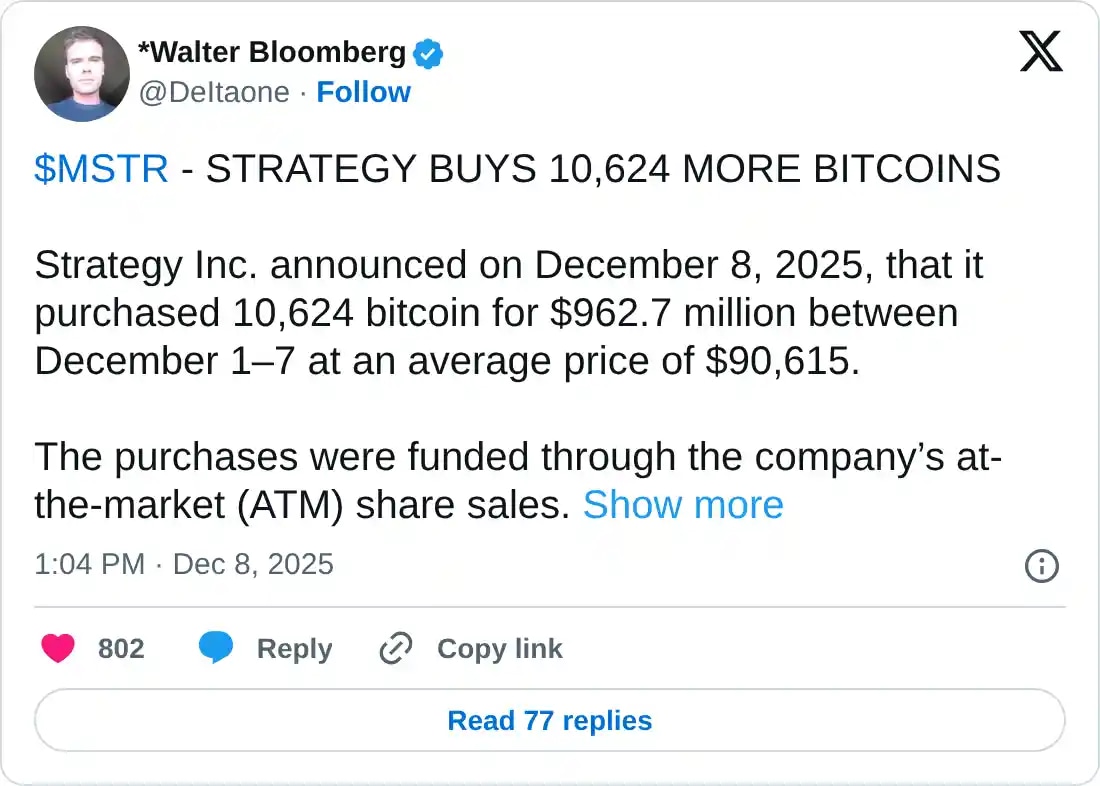Click the Reply label to respond
The image size is (1100, 786).
(x=294, y=648)
